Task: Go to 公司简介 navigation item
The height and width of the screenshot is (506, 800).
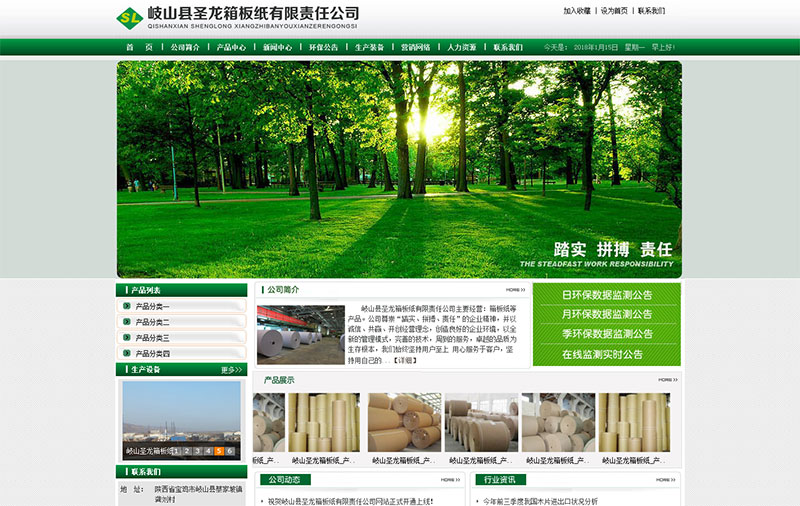Action: click(185, 47)
